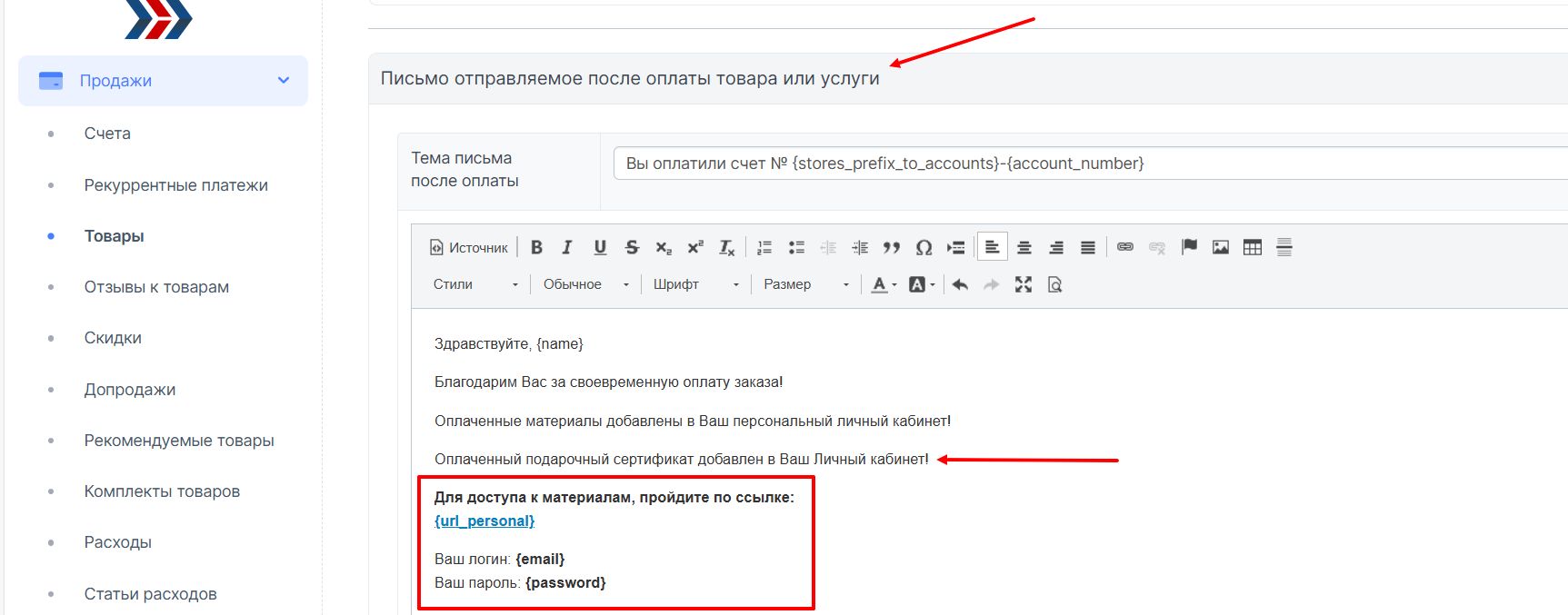Open the text color picker
The width and height of the screenshot is (1568, 615).
tap(884, 284)
